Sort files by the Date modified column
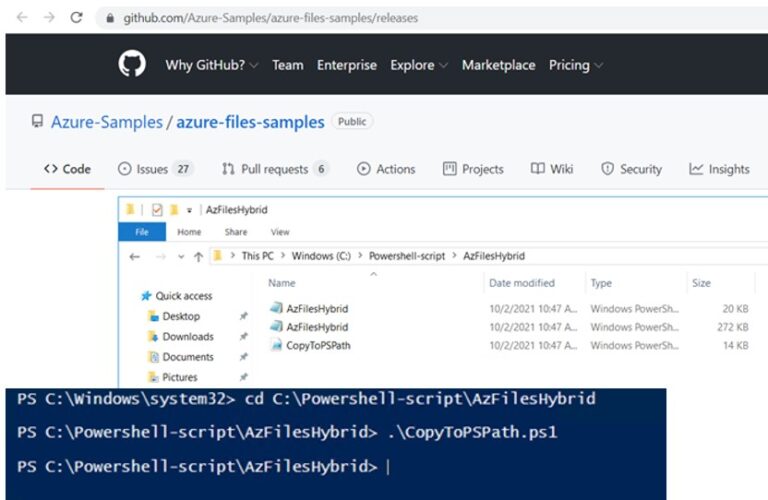 click(521, 283)
